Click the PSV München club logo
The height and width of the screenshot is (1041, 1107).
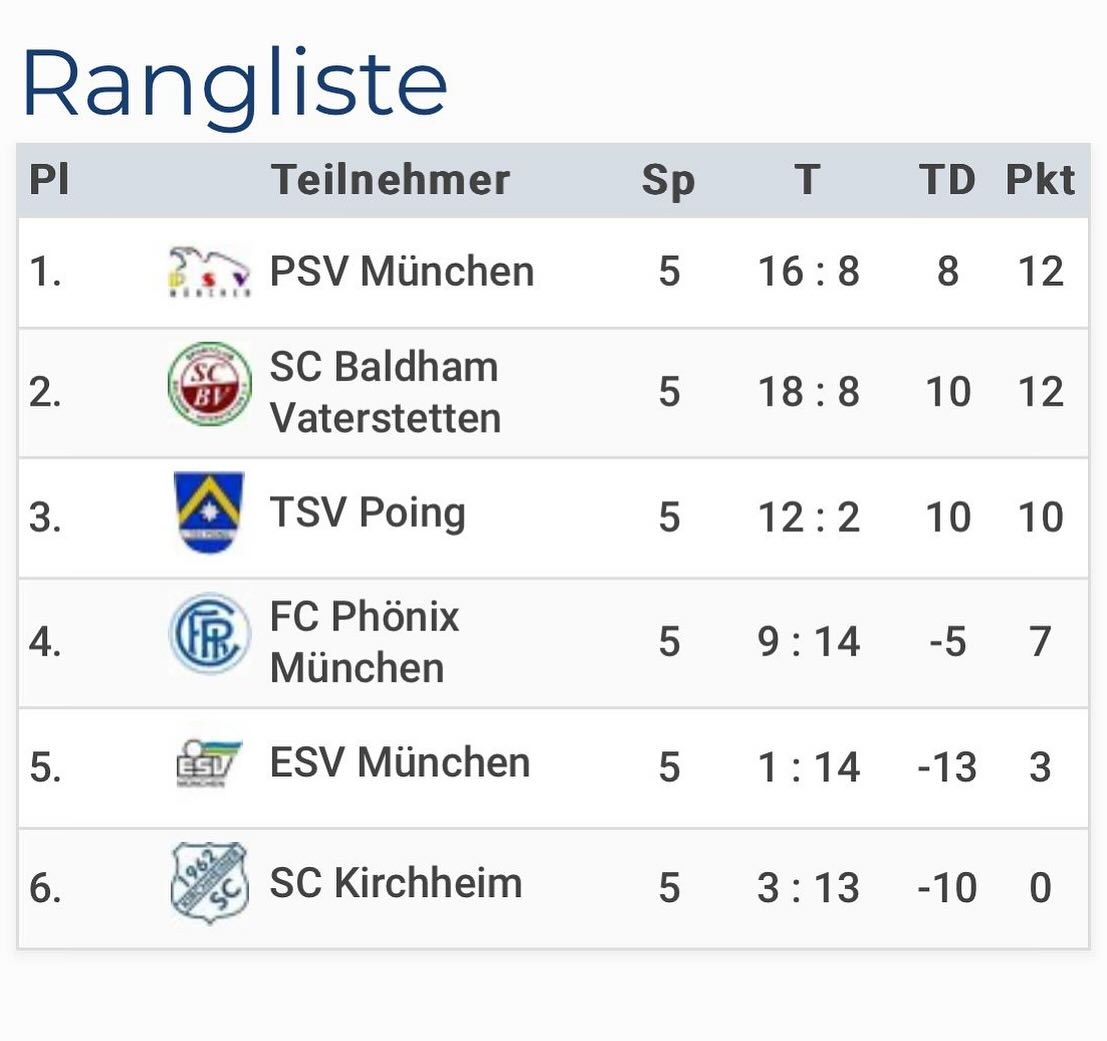click(x=208, y=272)
